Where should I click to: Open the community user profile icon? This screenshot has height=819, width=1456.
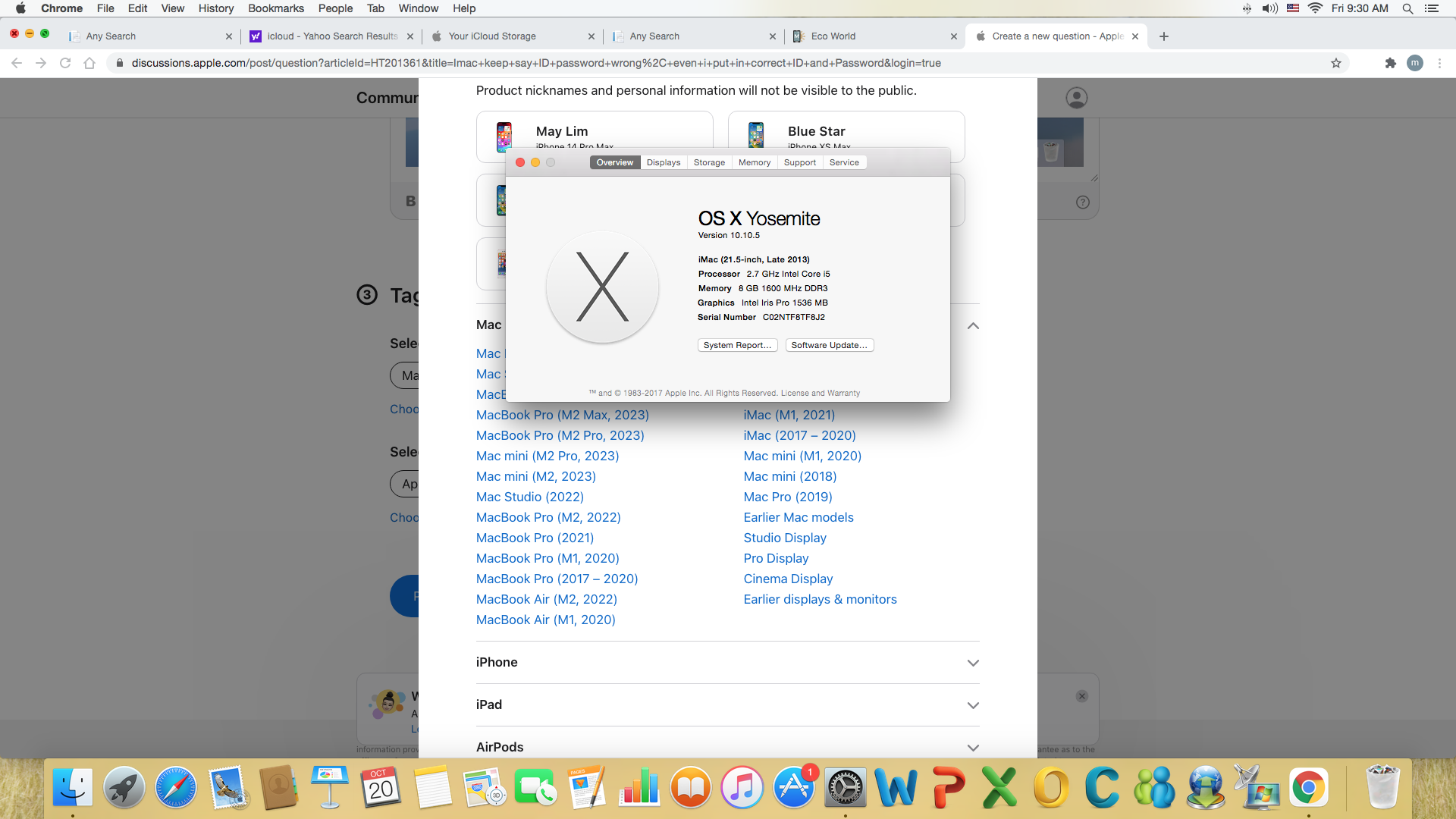[1076, 98]
